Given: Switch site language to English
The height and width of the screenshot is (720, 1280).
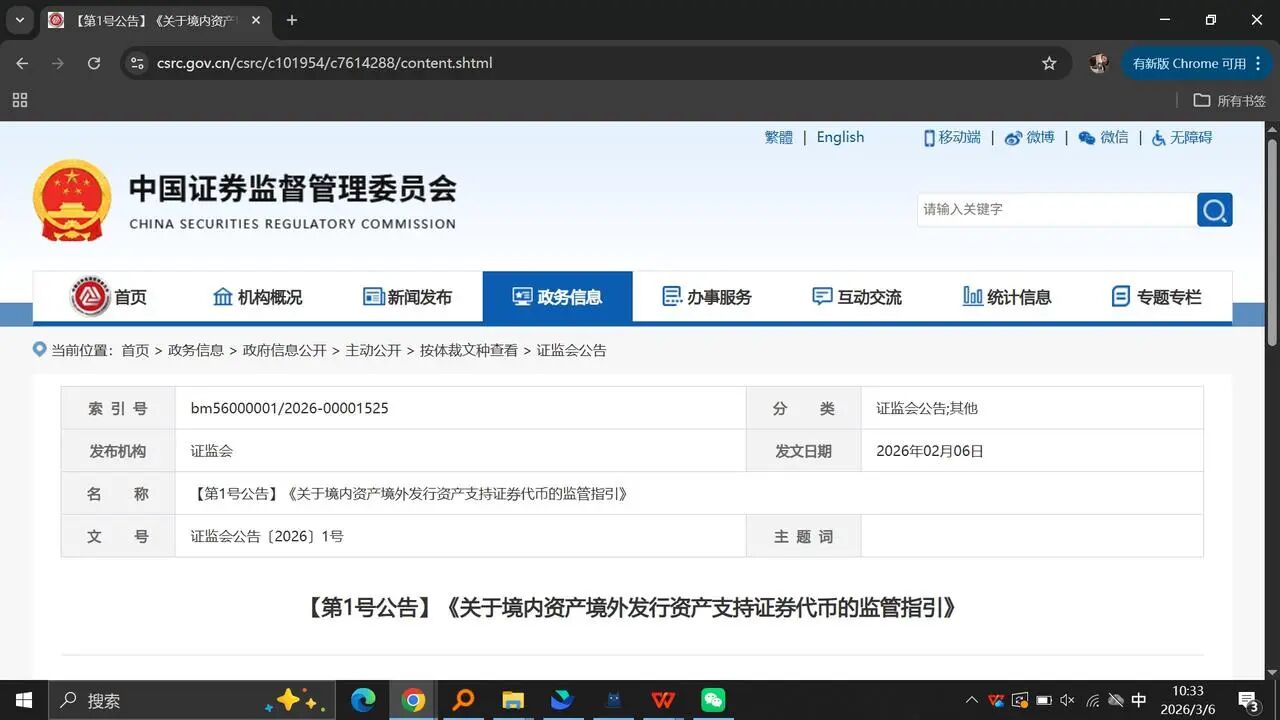Looking at the screenshot, I should click(840, 137).
